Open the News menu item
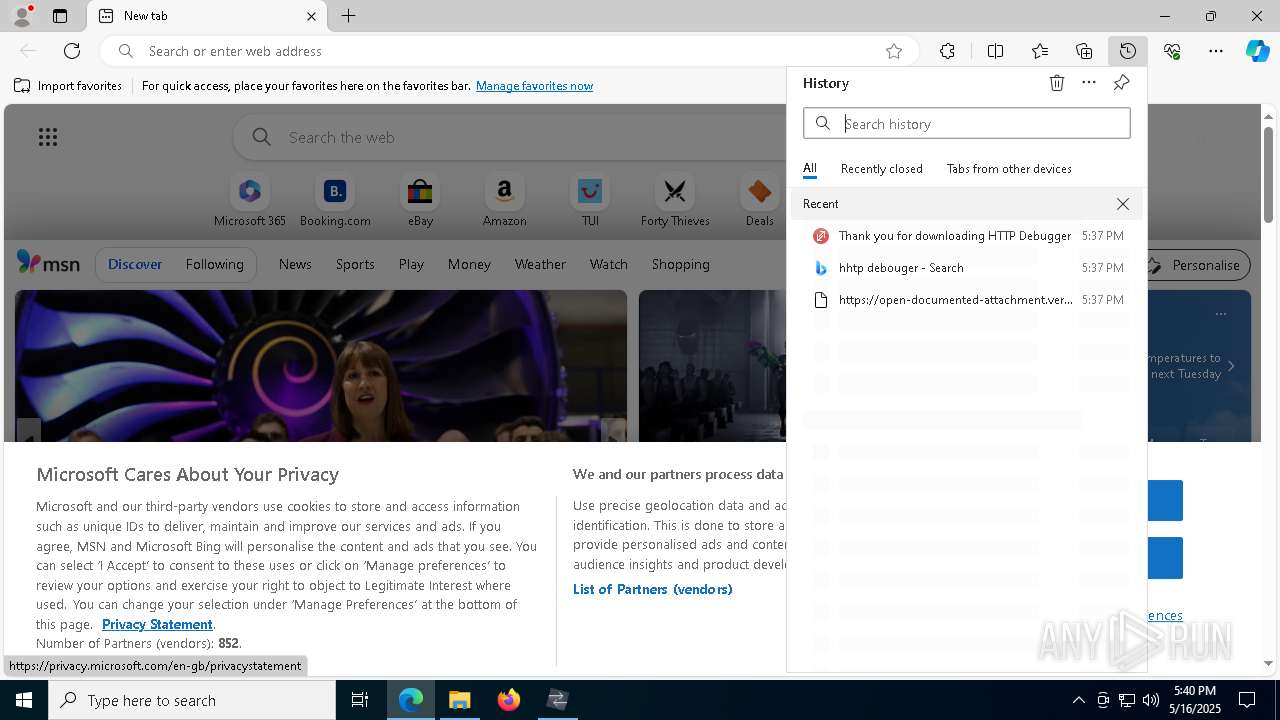This screenshot has height=720, width=1280. click(295, 264)
